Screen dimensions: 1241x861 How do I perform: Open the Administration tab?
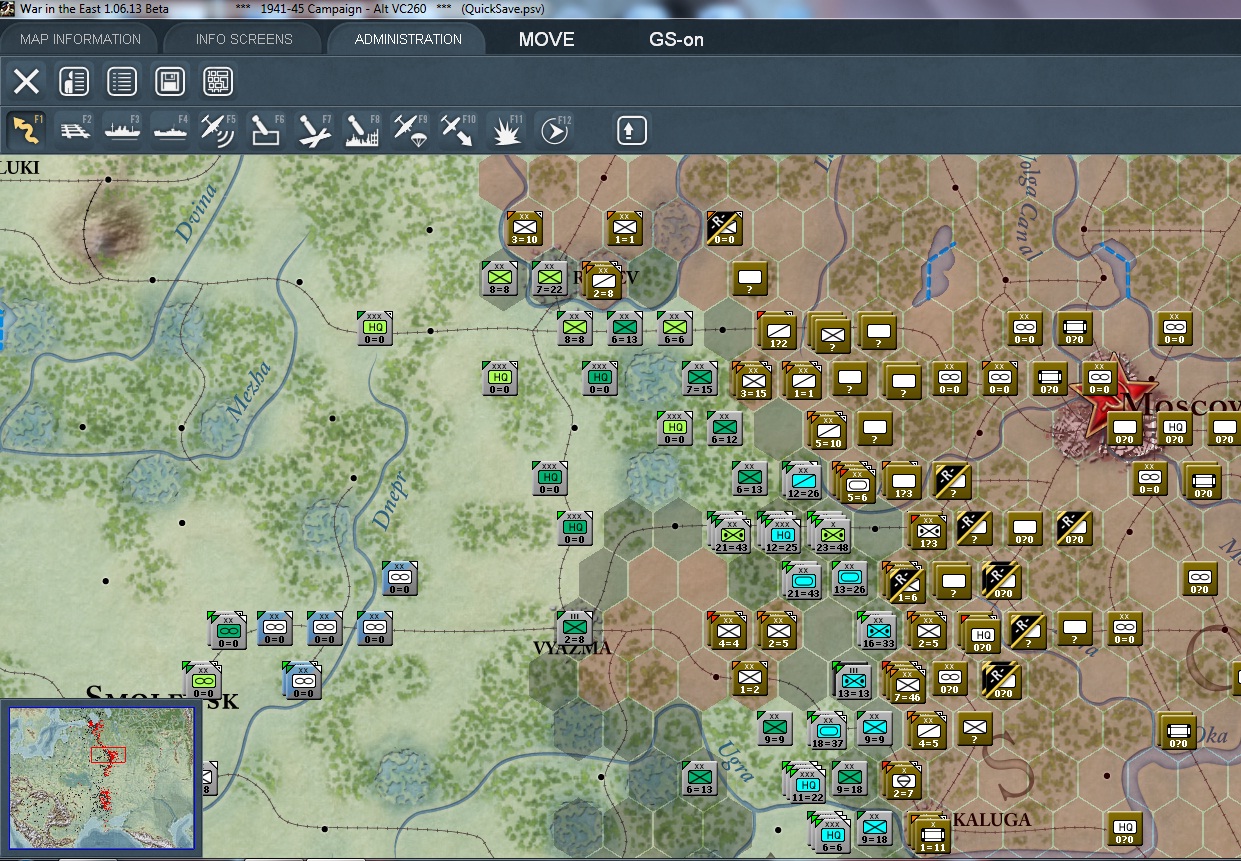pyautogui.click(x=408, y=39)
